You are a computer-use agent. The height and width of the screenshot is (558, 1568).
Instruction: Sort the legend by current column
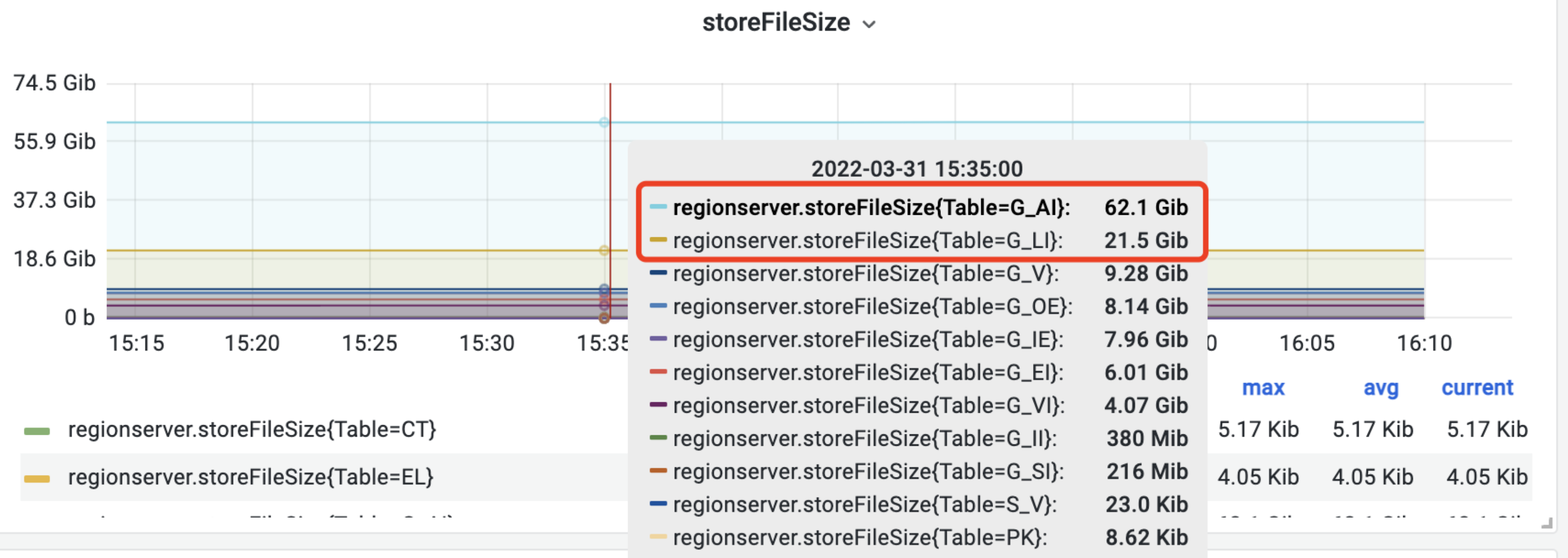1477,388
